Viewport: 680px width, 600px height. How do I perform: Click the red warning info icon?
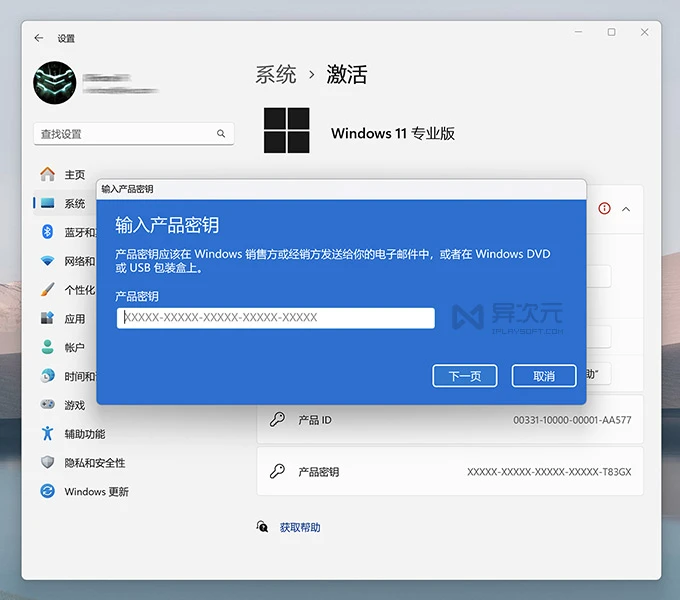click(604, 209)
